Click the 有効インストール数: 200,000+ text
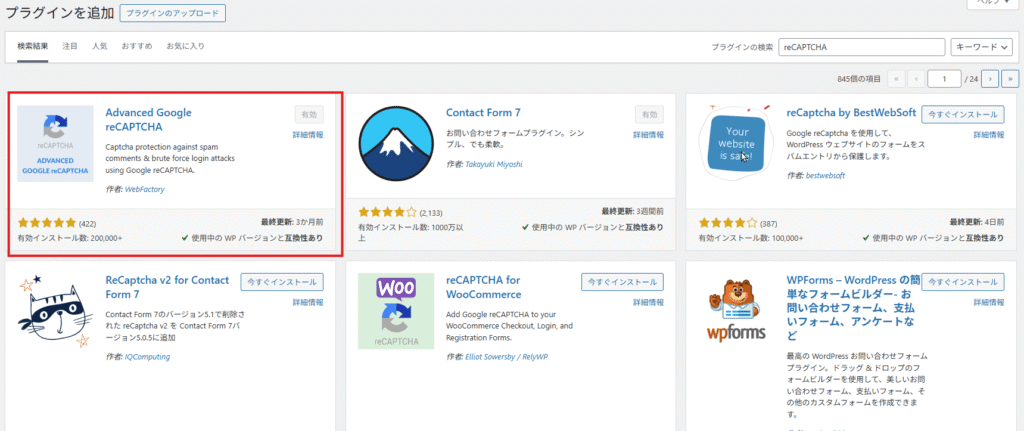 pos(70,238)
